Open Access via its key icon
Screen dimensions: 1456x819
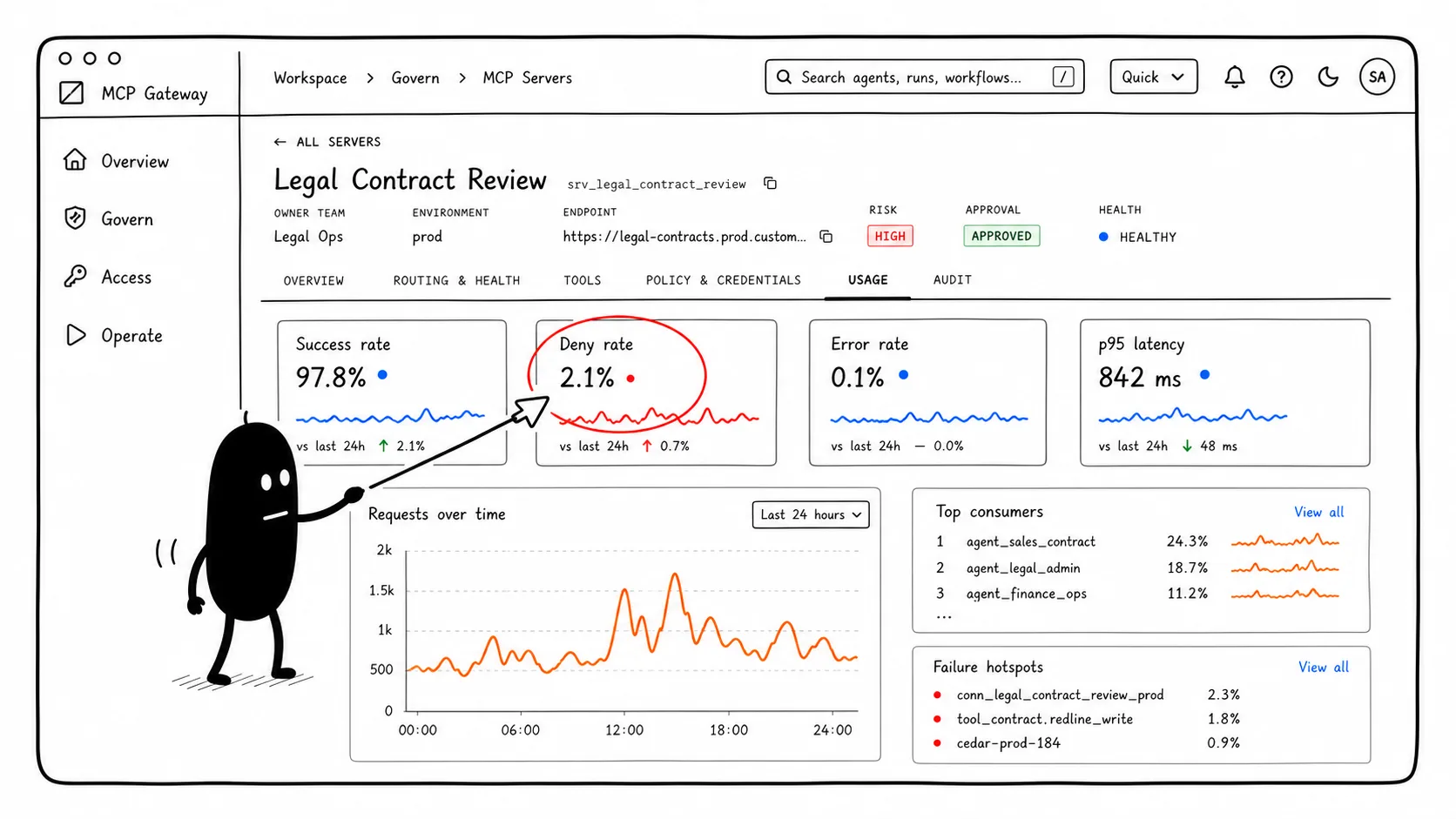75,277
